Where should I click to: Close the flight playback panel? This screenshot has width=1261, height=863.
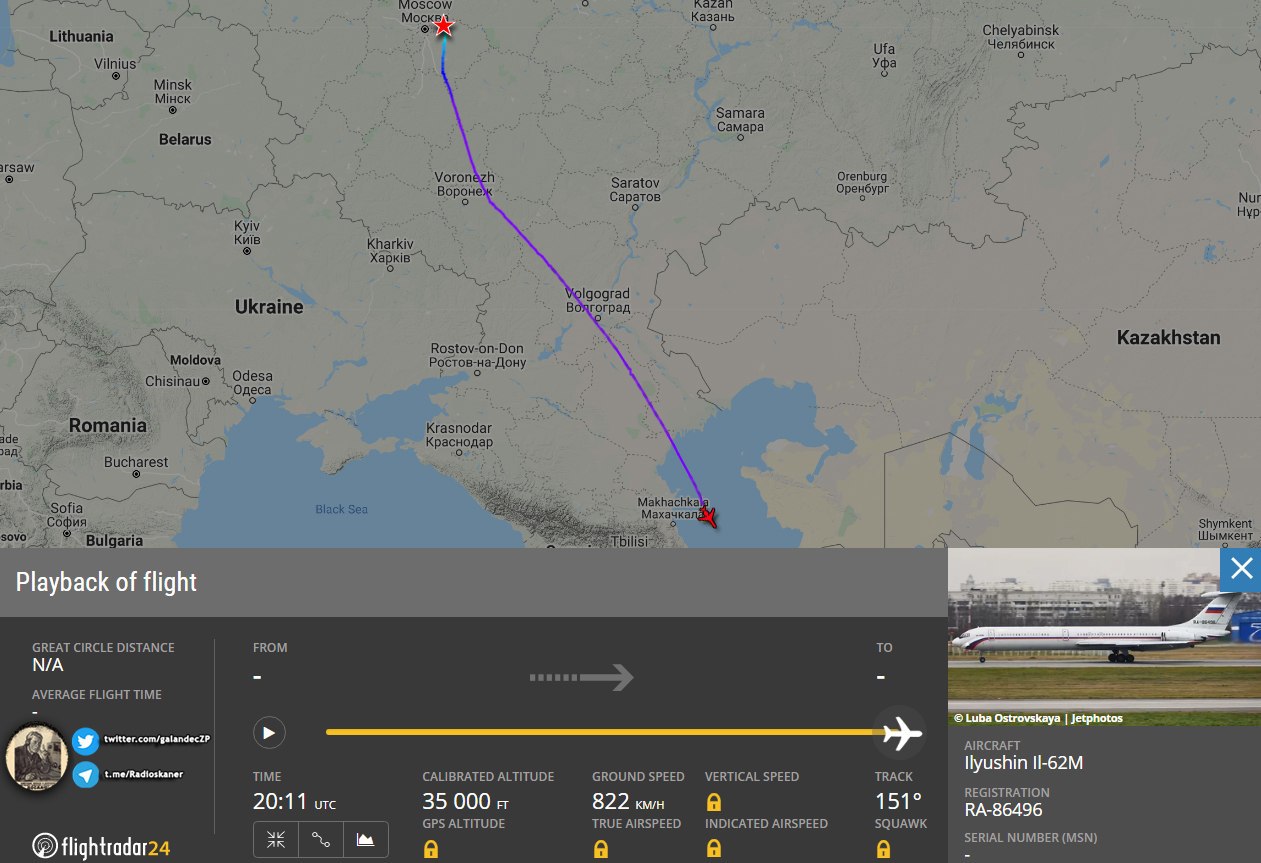click(x=1241, y=569)
